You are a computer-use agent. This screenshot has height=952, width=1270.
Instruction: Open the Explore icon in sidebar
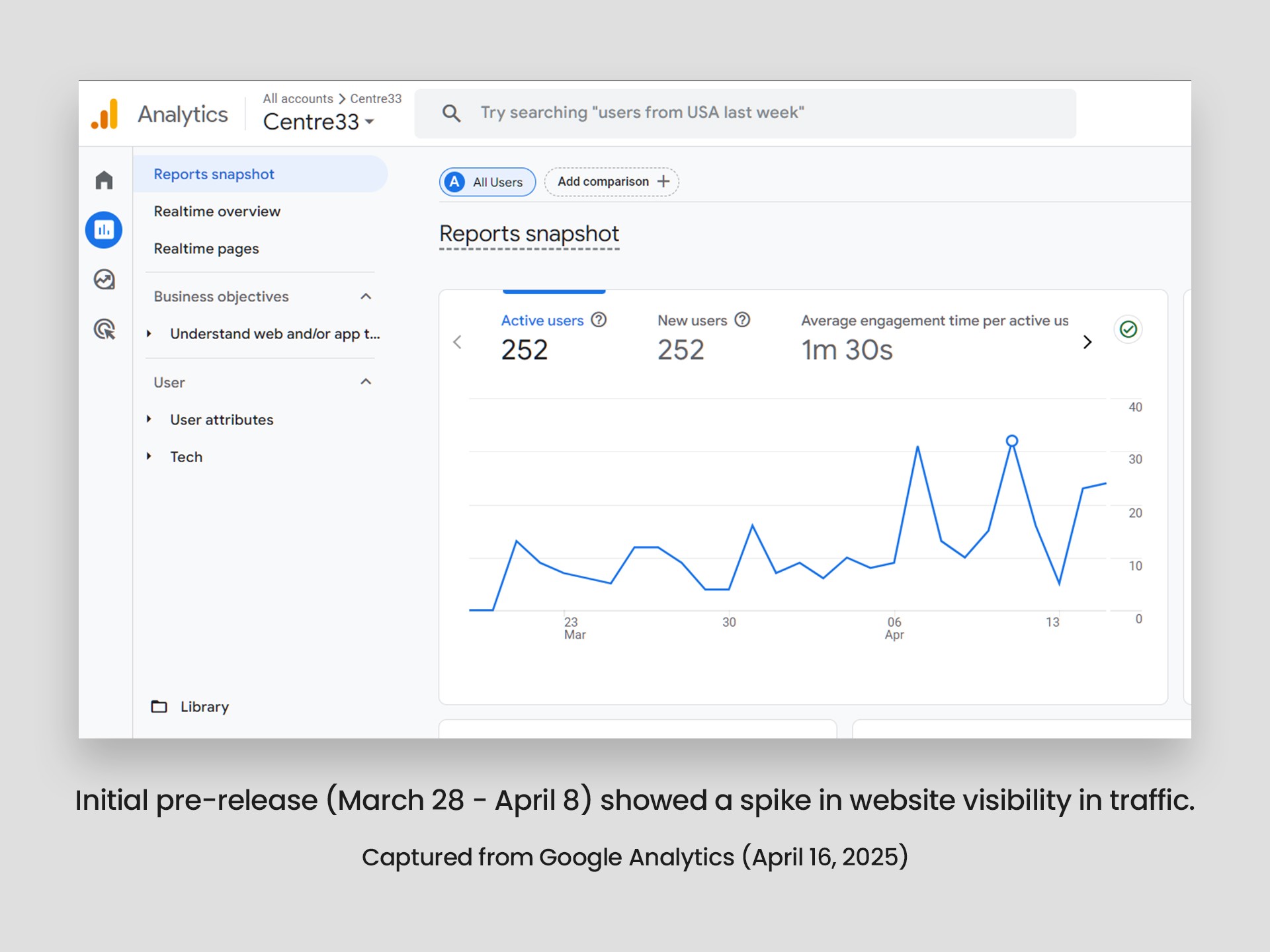click(104, 280)
